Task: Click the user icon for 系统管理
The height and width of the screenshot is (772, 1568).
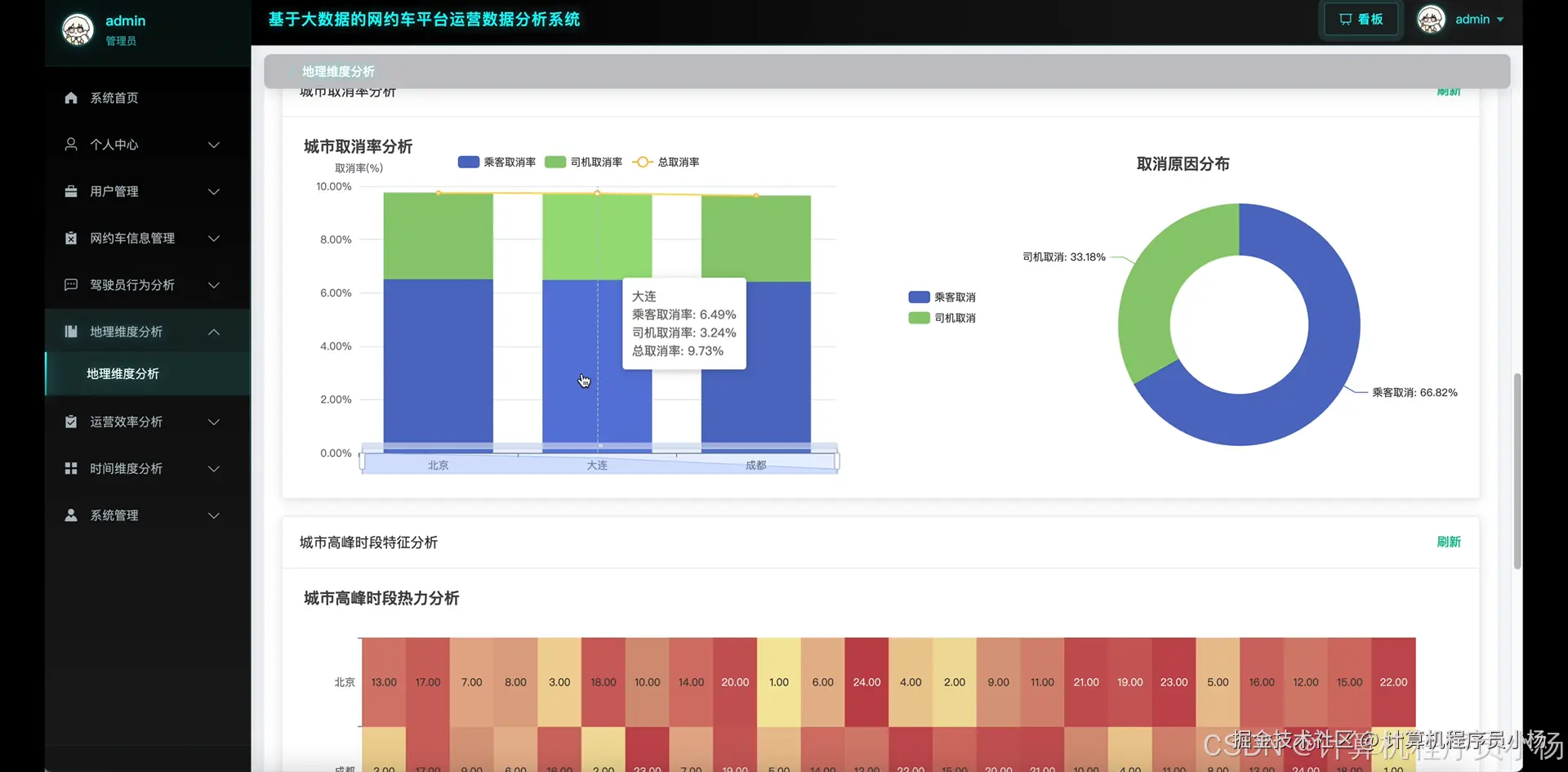Action: [x=71, y=515]
